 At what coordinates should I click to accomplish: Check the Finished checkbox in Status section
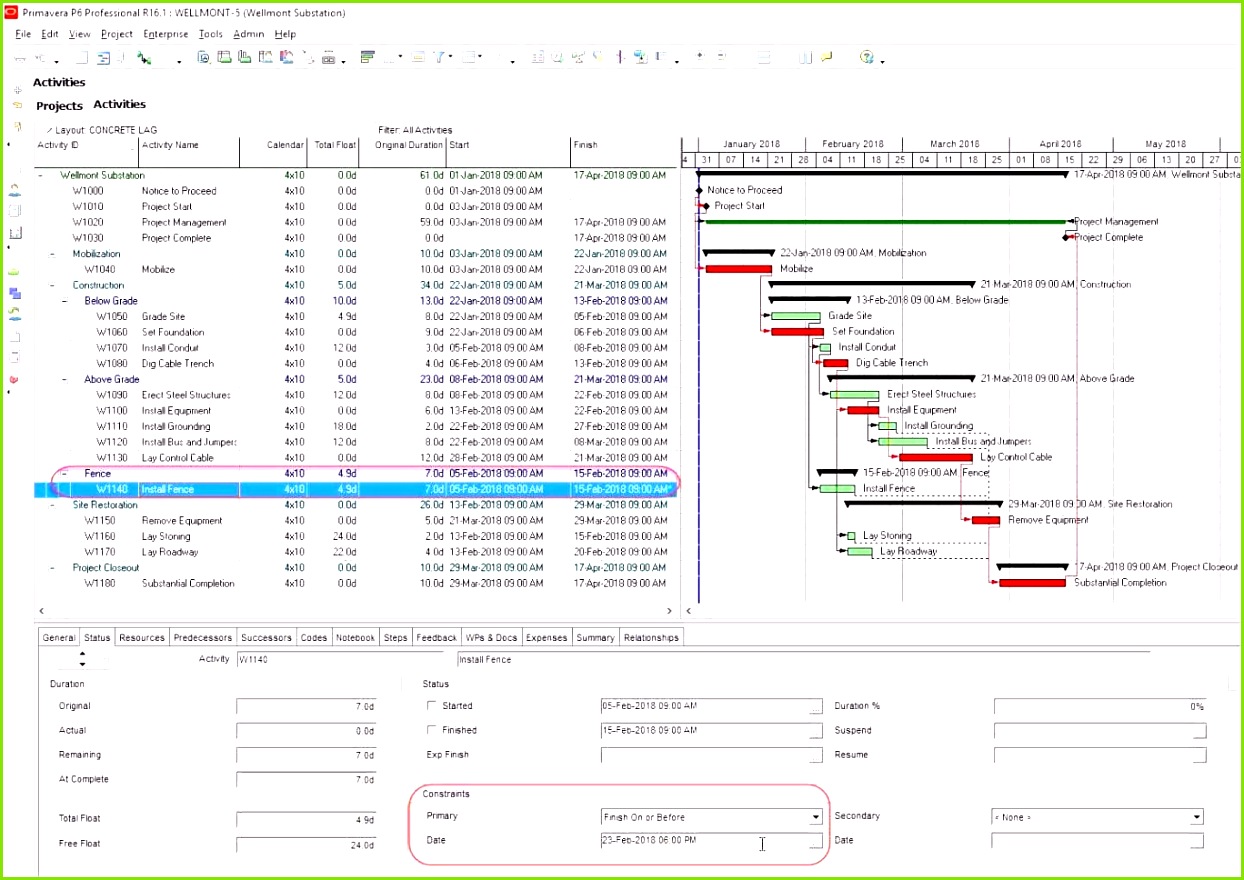(431, 729)
